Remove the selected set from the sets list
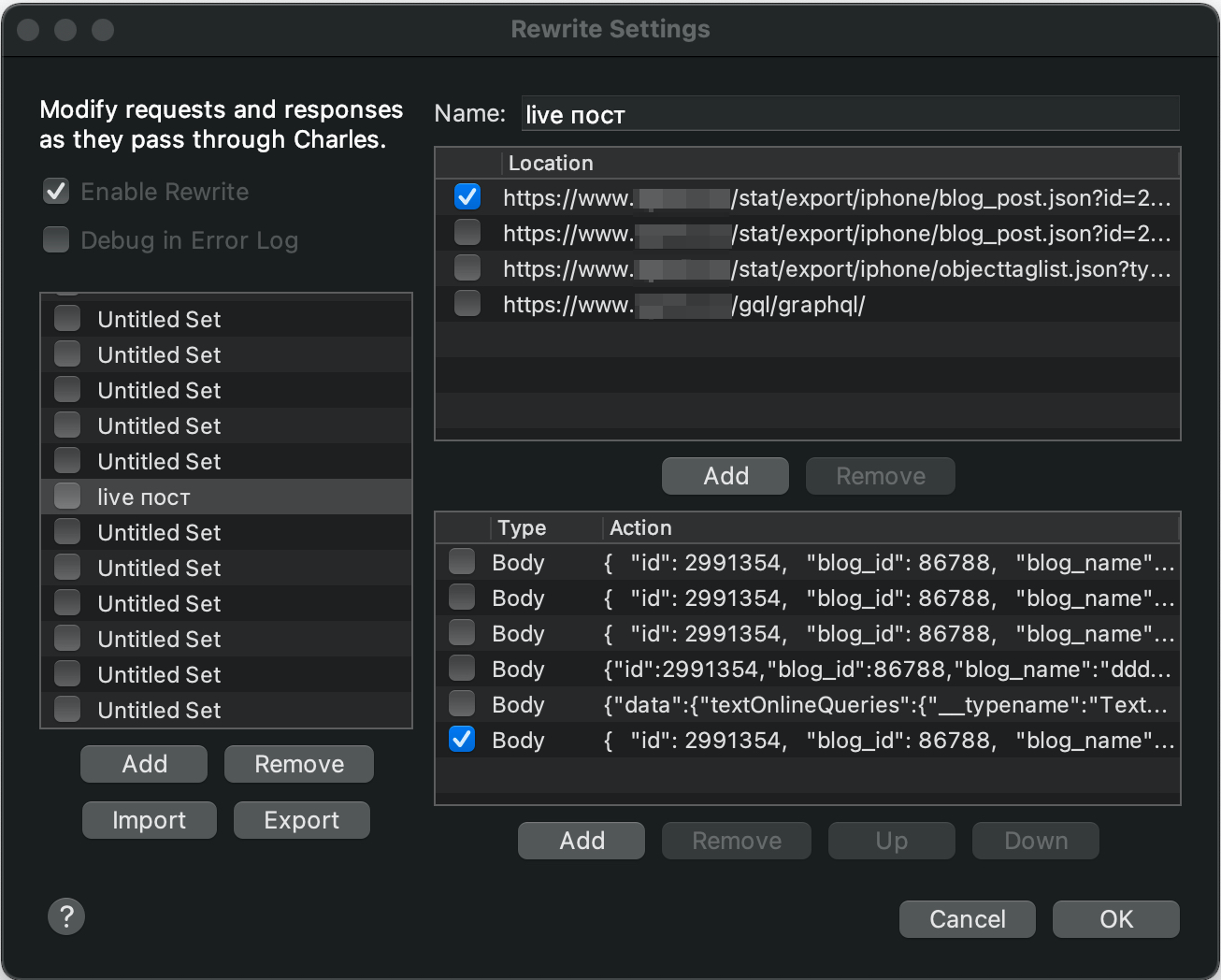1221x980 pixels. [x=299, y=764]
